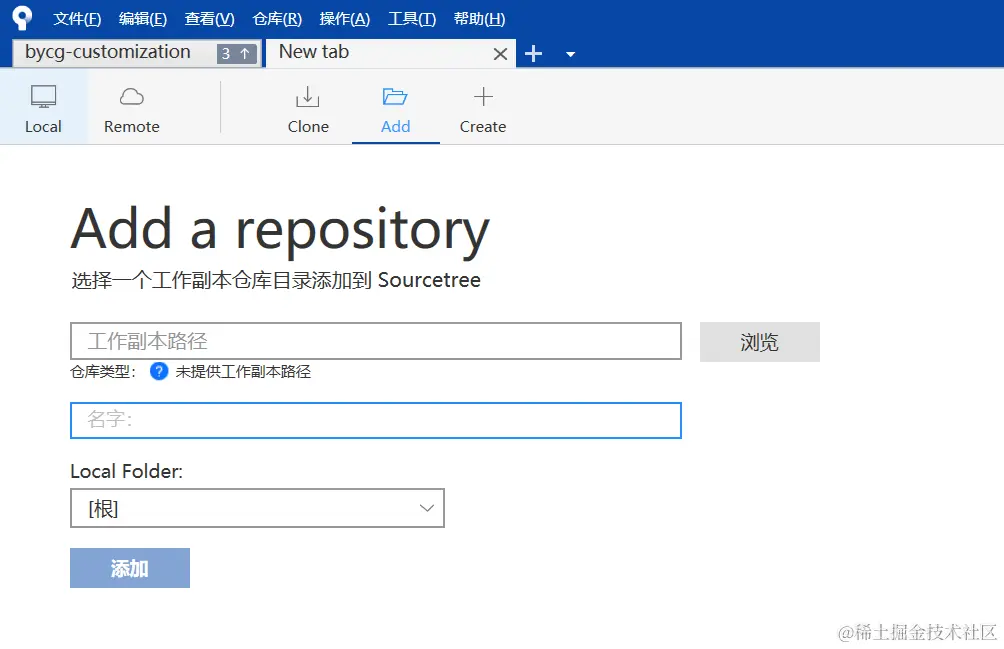Viewport: 1004px width, 649px height.
Task: Select the Add repository view
Action: click(396, 108)
